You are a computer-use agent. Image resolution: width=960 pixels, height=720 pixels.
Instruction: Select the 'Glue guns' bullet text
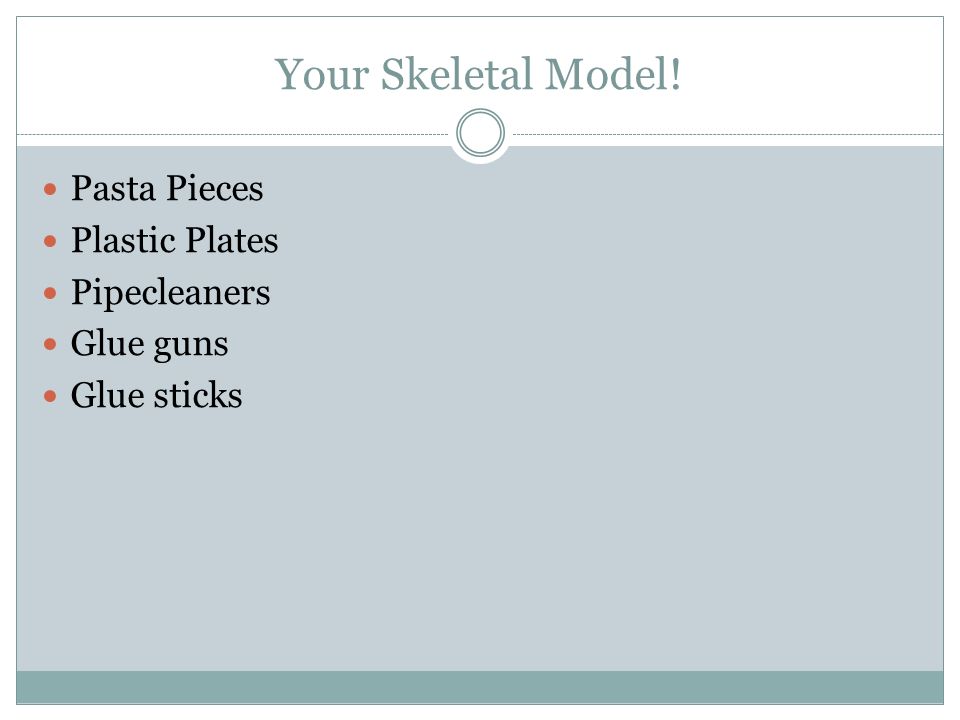point(149,344)
